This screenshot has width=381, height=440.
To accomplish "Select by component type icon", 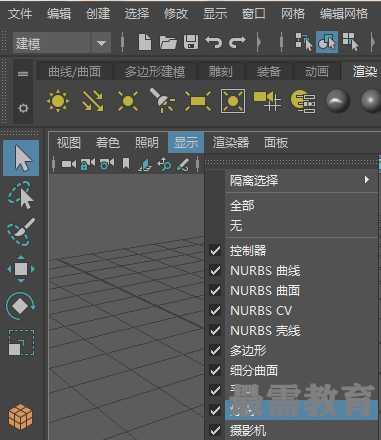I will point(350,42).
